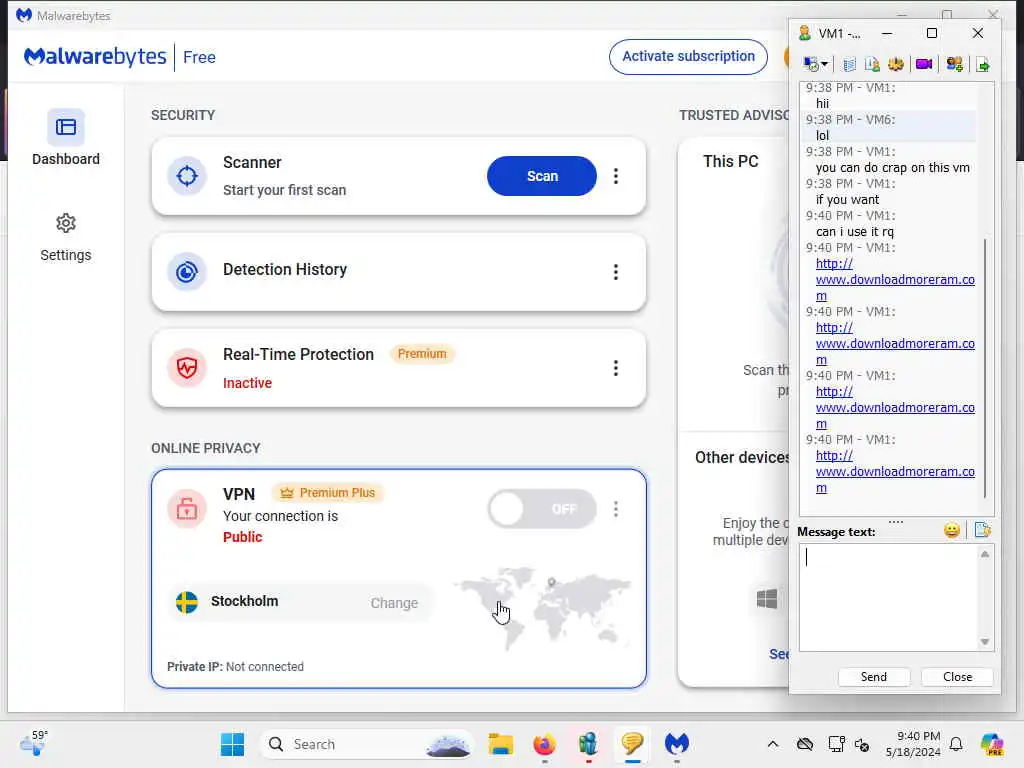Click the colorful Copilot icon on taskbar

(x=992, y=744)
